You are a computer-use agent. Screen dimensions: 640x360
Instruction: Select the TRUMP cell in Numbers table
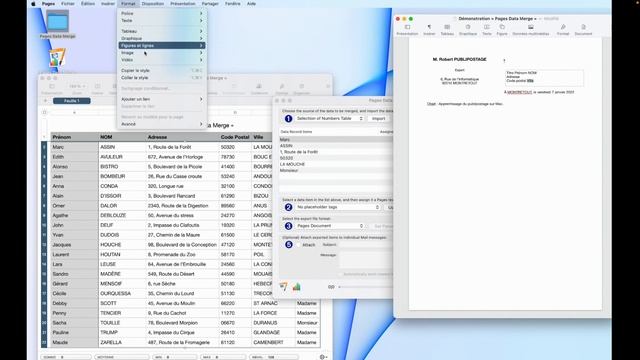(122, 333)
